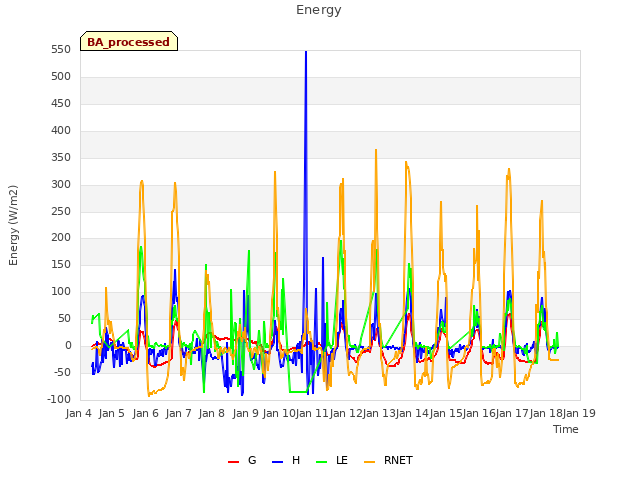Click the Jan 15 x-axis date label
The image size is (640, 480).
click(x=446, y=413)
